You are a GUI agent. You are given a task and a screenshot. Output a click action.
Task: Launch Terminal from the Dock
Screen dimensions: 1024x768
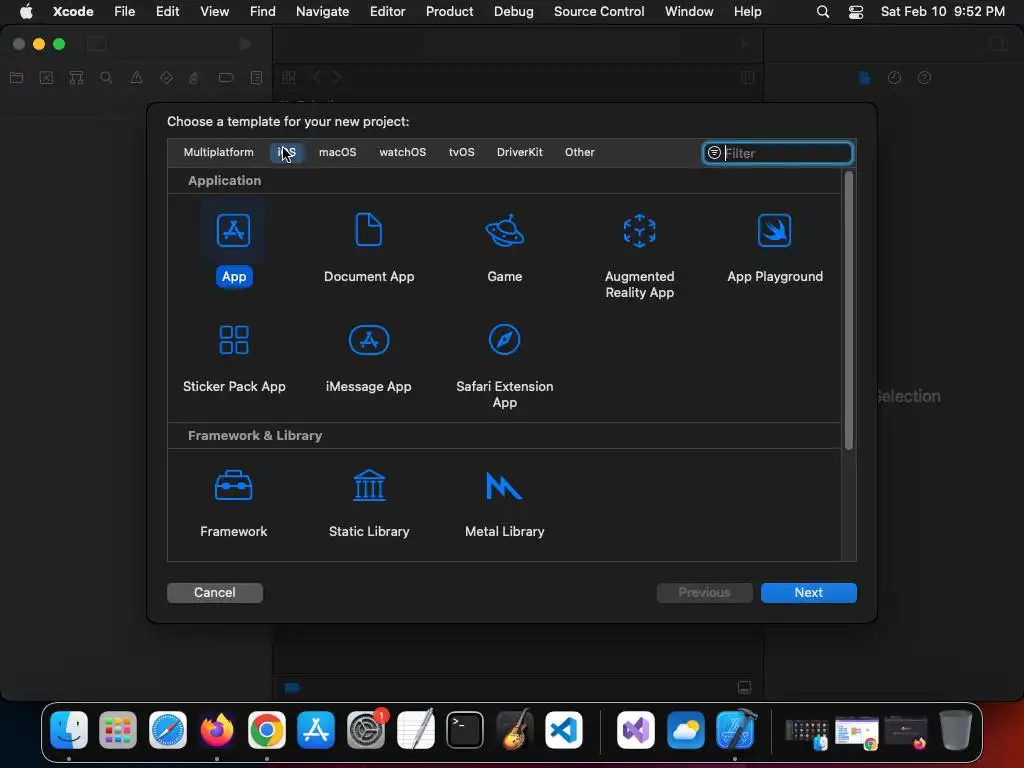tap(465, 730)
